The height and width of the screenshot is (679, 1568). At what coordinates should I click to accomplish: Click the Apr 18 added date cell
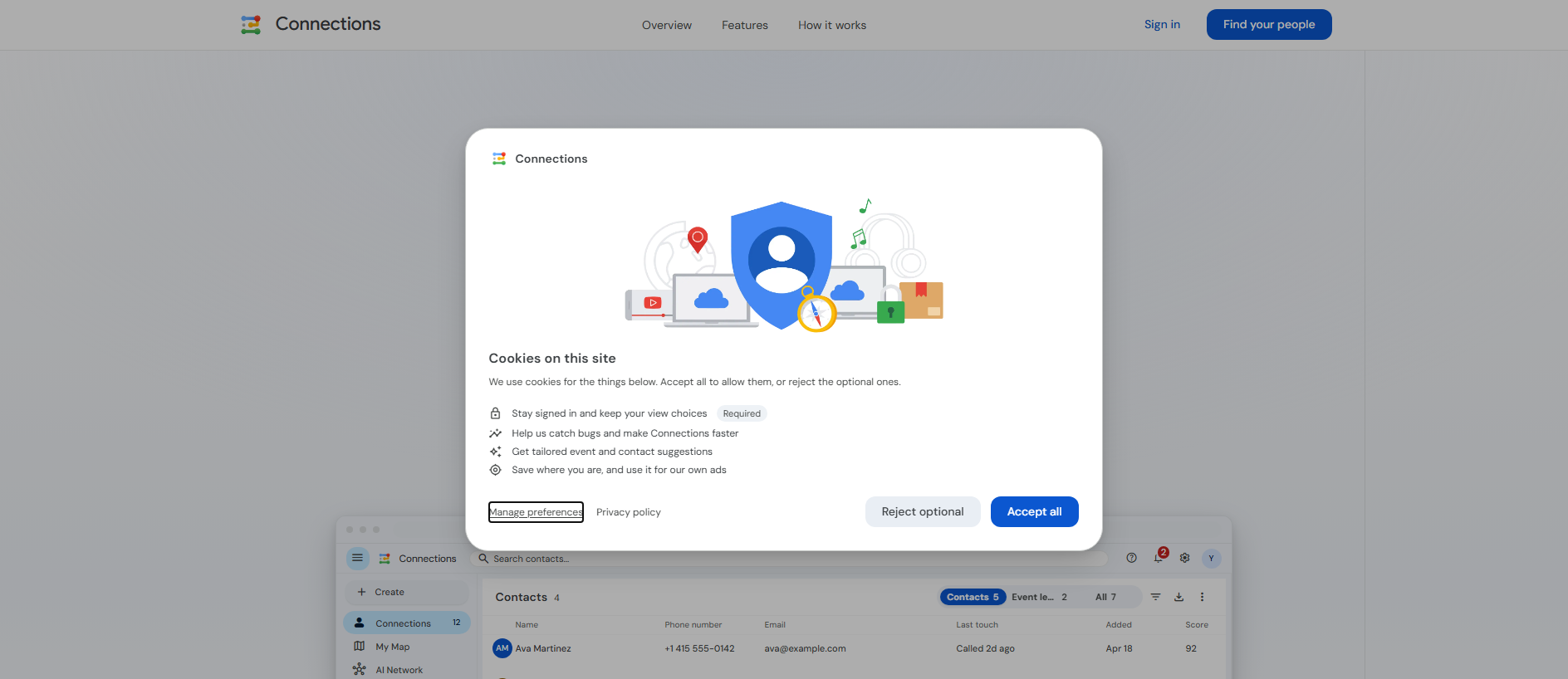pyautogui.click(x=1120, y=648)
